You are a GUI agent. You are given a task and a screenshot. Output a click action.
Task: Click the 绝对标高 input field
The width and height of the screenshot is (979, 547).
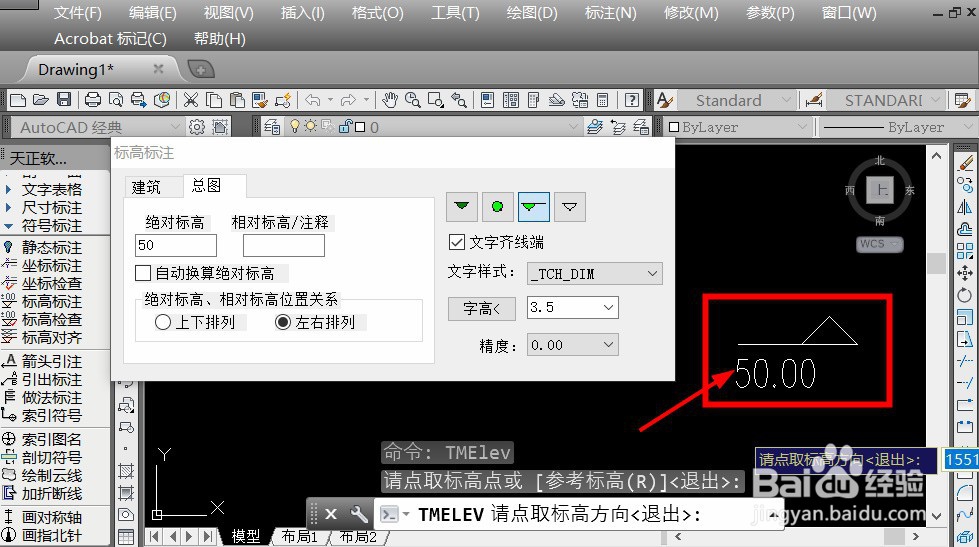tap(175, 245)
